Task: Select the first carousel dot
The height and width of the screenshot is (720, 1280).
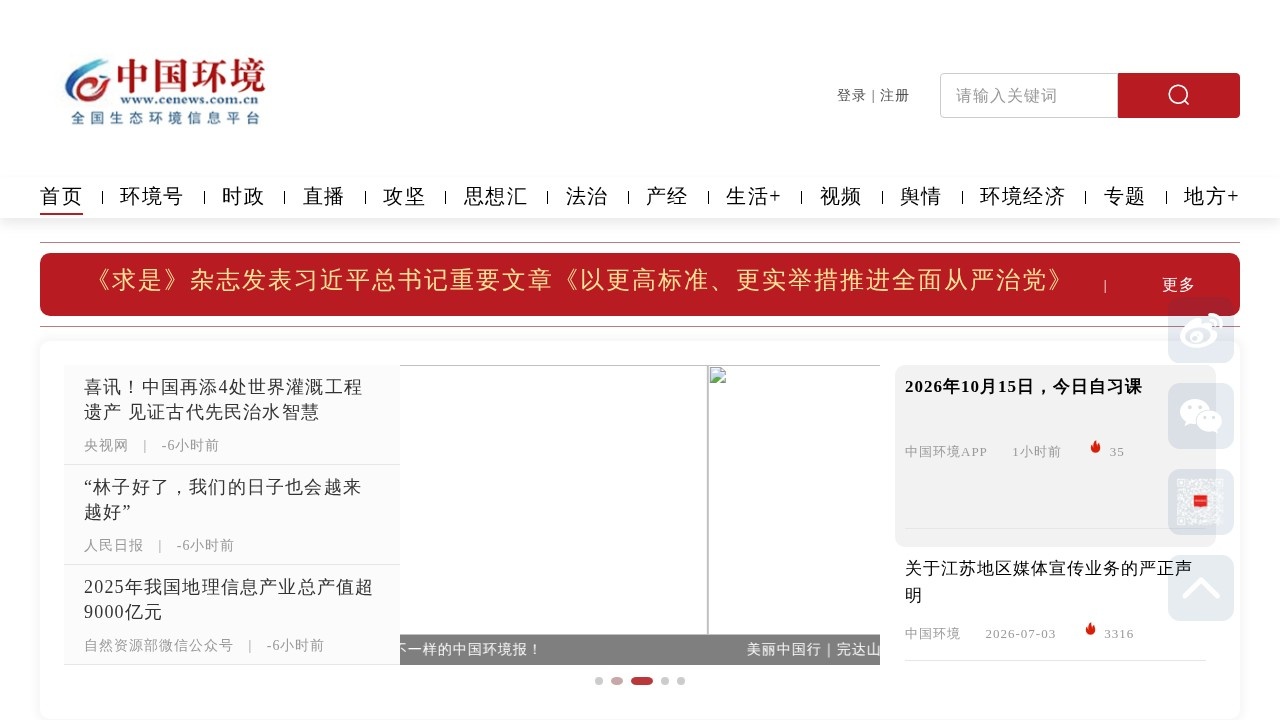Action: [599, 681]
